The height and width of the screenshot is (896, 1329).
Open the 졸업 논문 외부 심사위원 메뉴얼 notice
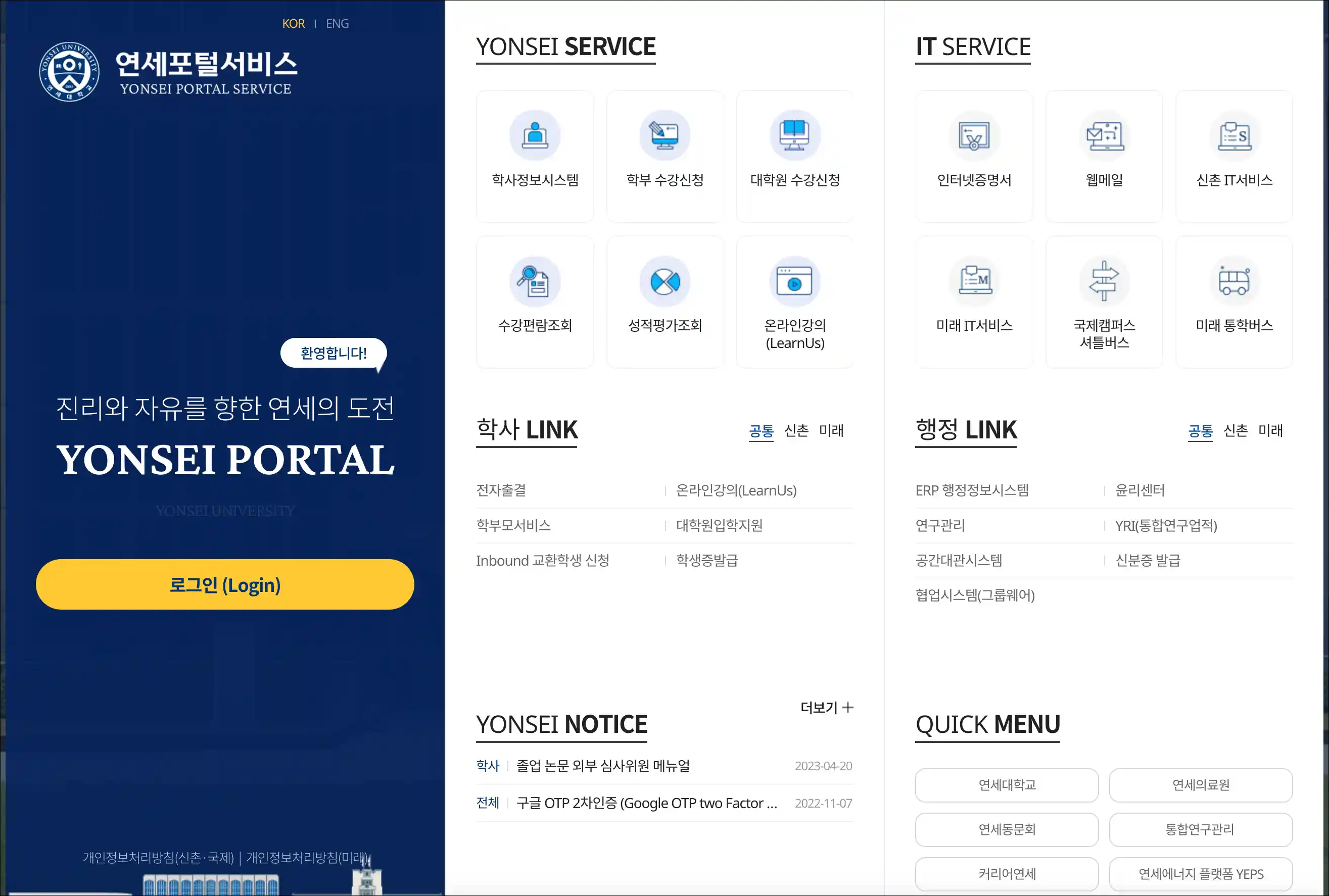coord(603,766)
